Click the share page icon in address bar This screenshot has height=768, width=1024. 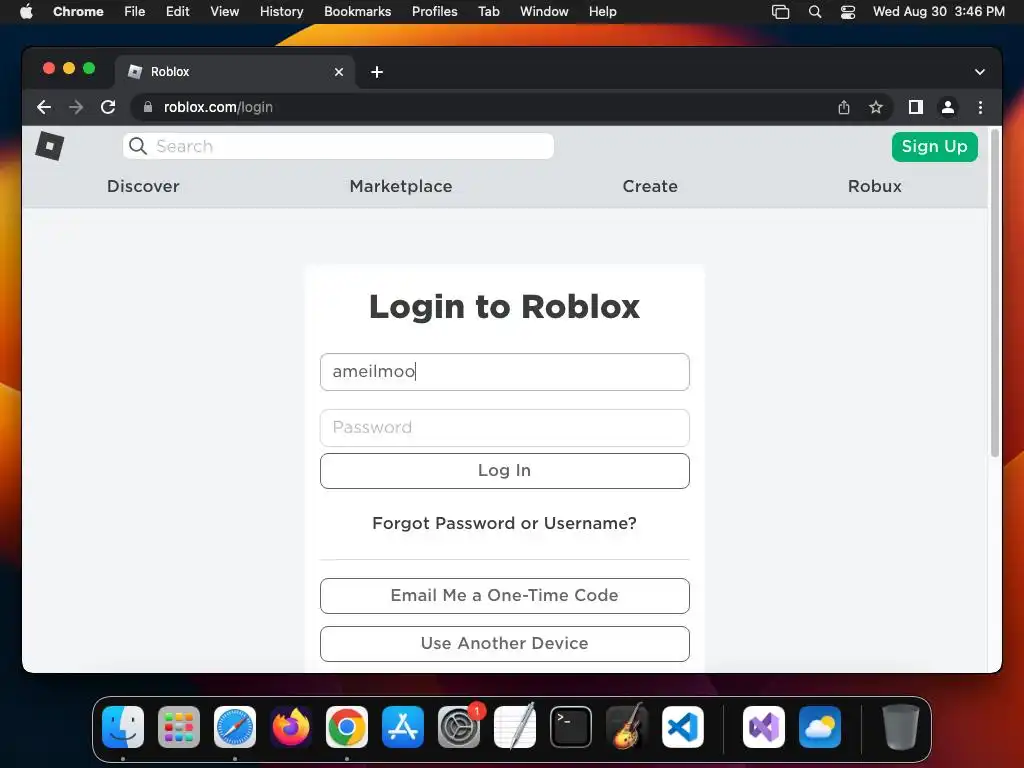844,107
